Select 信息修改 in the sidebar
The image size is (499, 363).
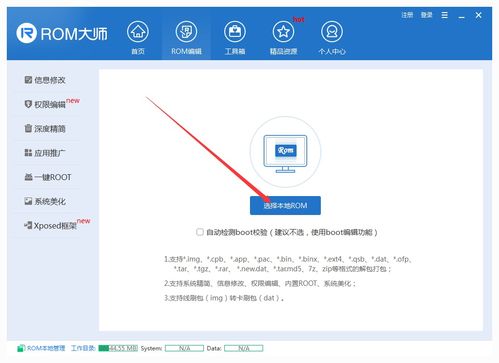pos(45,80)
